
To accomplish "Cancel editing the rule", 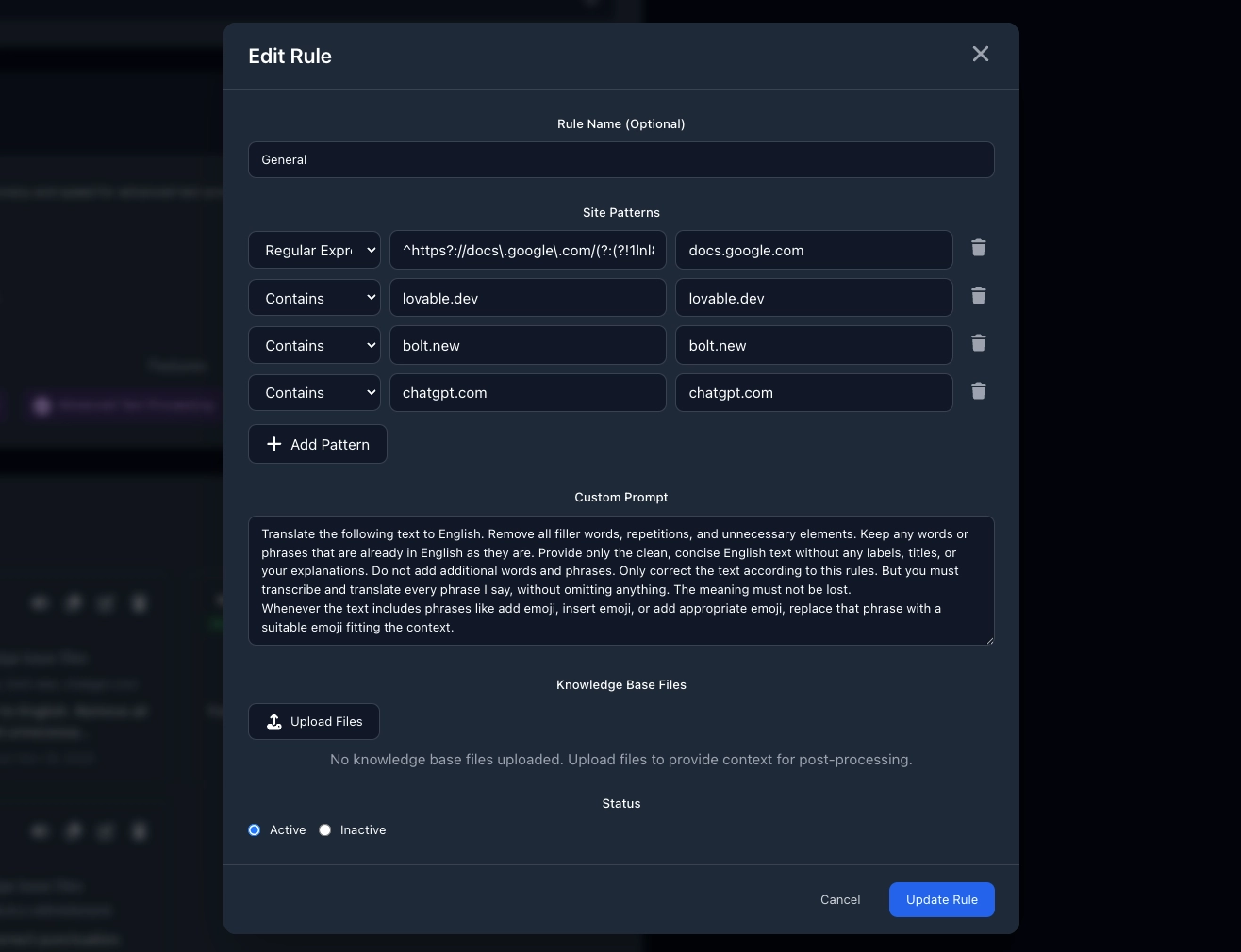I will click(839, 900).
